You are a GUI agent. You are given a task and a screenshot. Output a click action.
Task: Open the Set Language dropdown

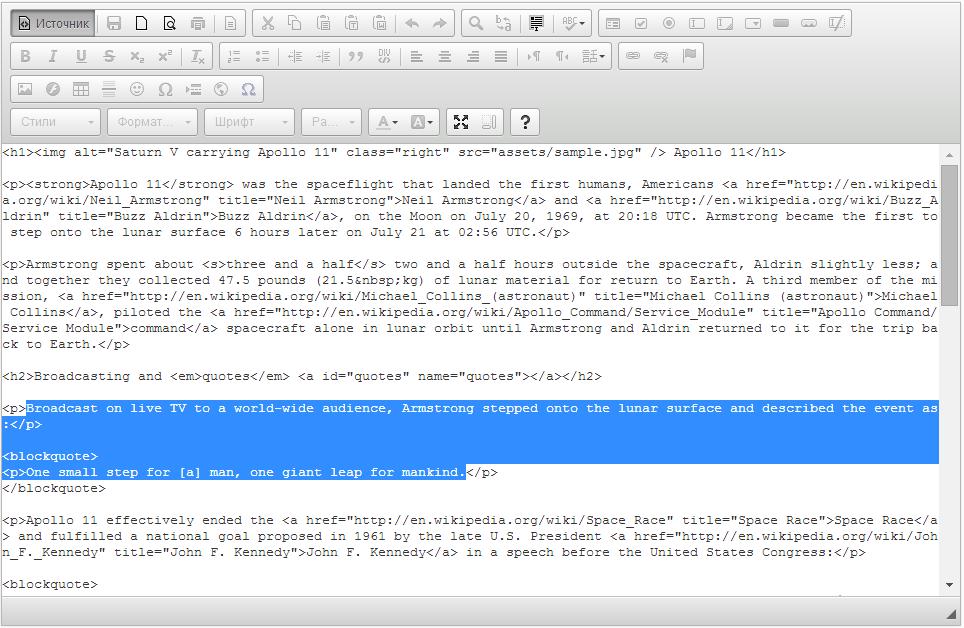[x=593, y=56]
